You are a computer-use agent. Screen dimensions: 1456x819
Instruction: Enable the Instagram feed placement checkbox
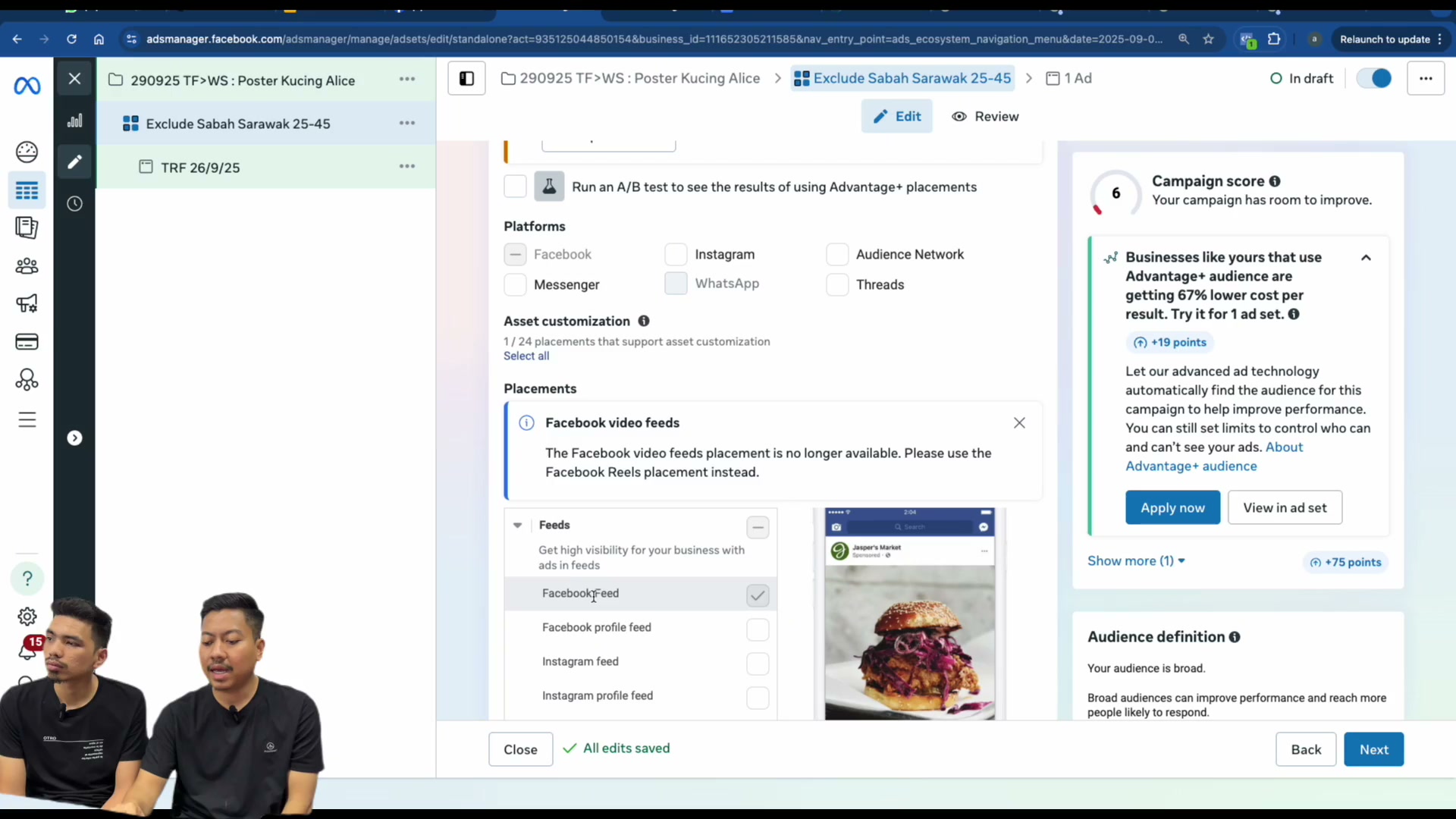click(758, 664)
